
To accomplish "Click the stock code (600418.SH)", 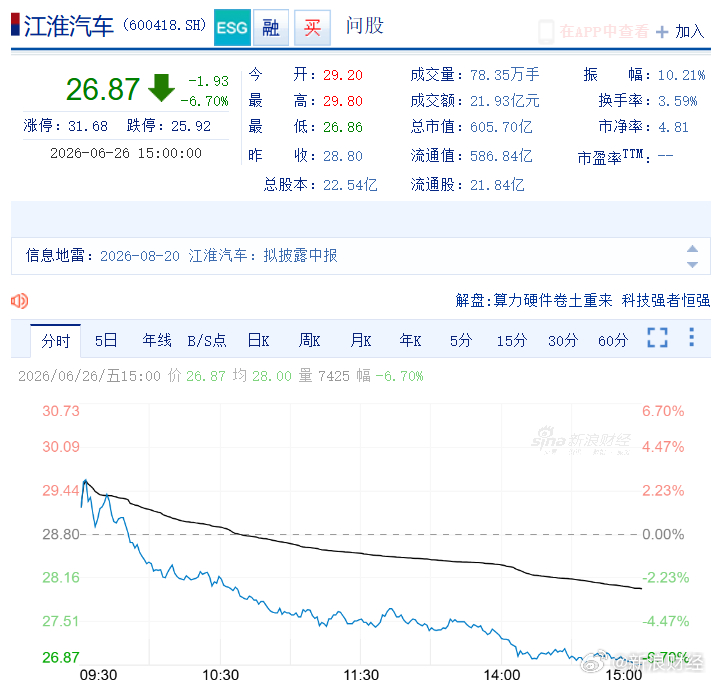I will click(164, 25).
